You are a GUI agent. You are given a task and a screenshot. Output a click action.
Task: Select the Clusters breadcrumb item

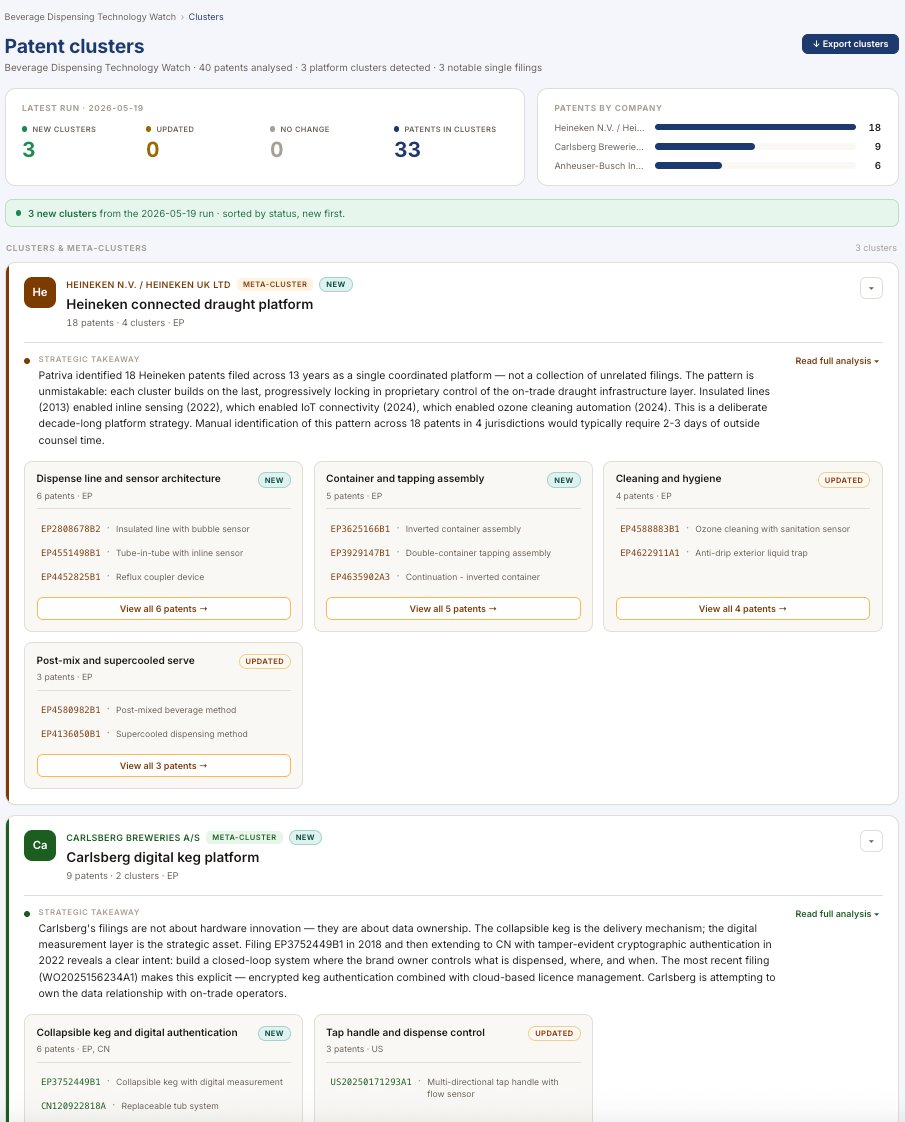pyautogui.click(x=206, y=16)
